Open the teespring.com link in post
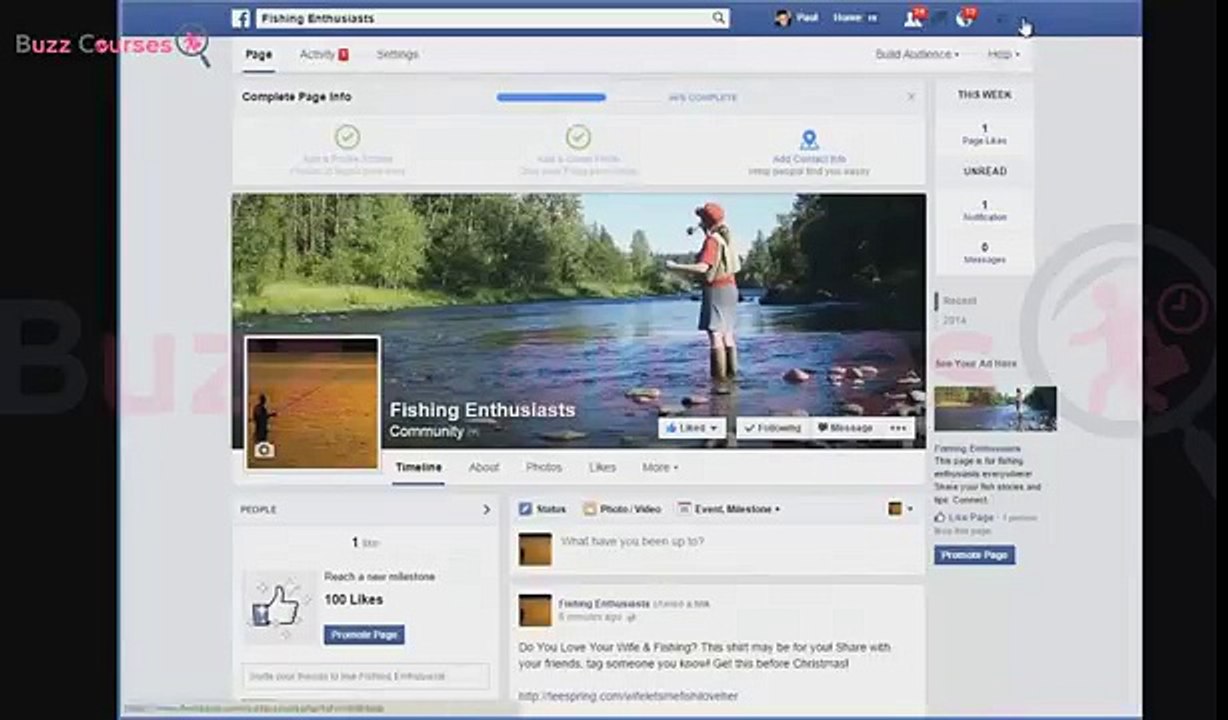The image size is (1228, 720). (626, 695)
